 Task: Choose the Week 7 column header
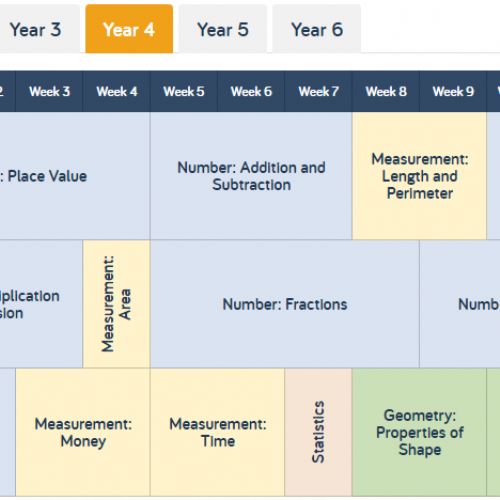[x=318, y=91]
